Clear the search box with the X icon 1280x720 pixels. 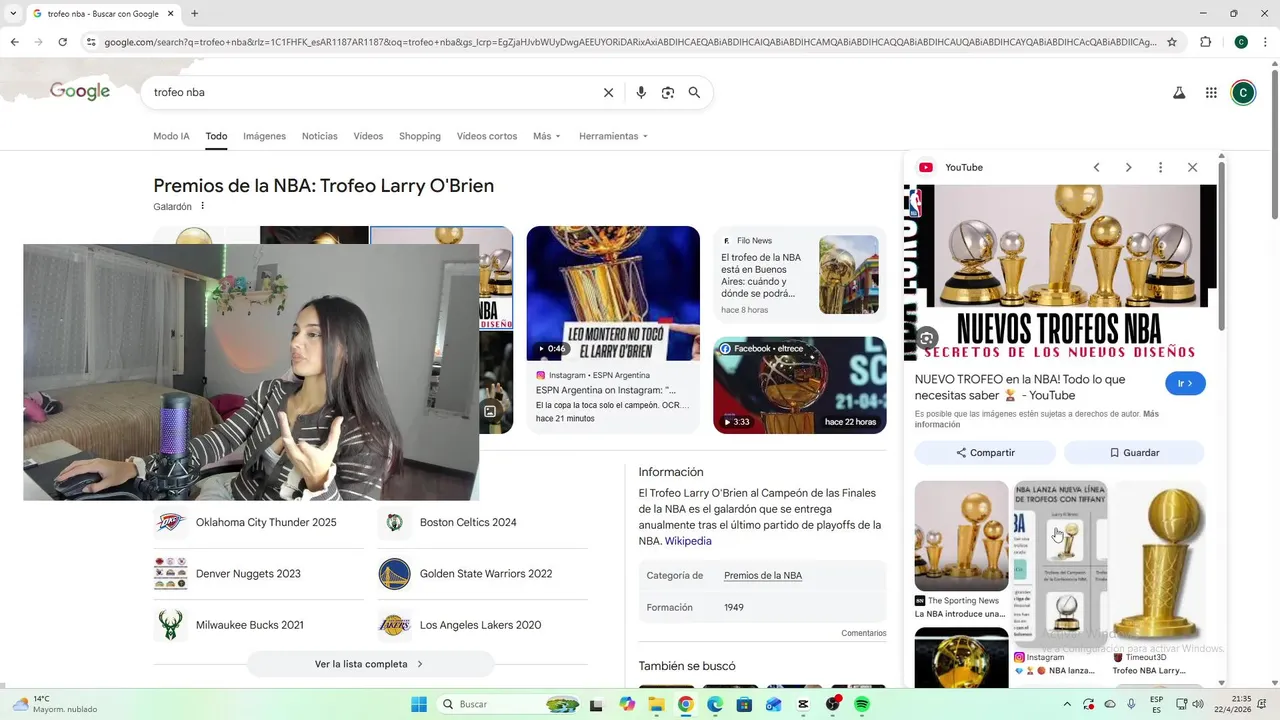[x=608, y=92]
